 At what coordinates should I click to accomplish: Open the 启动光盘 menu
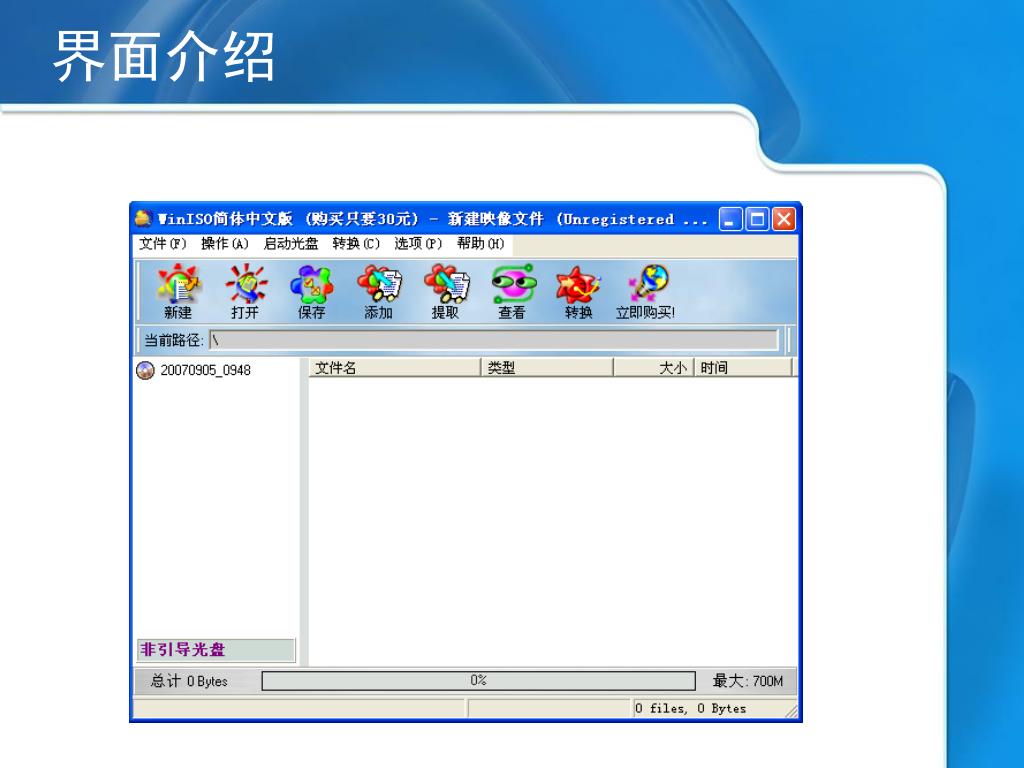pyautogui.click(x=291, y=244)
